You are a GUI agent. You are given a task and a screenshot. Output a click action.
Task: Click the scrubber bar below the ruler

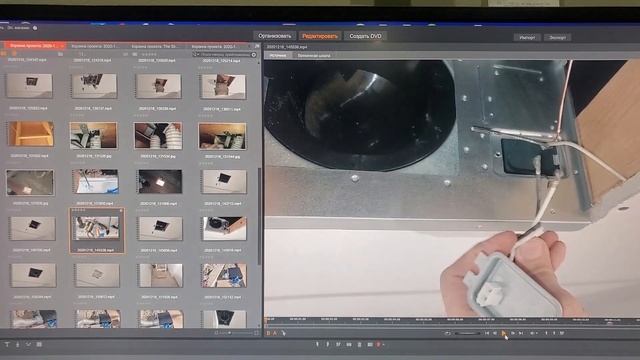[452, 325]
